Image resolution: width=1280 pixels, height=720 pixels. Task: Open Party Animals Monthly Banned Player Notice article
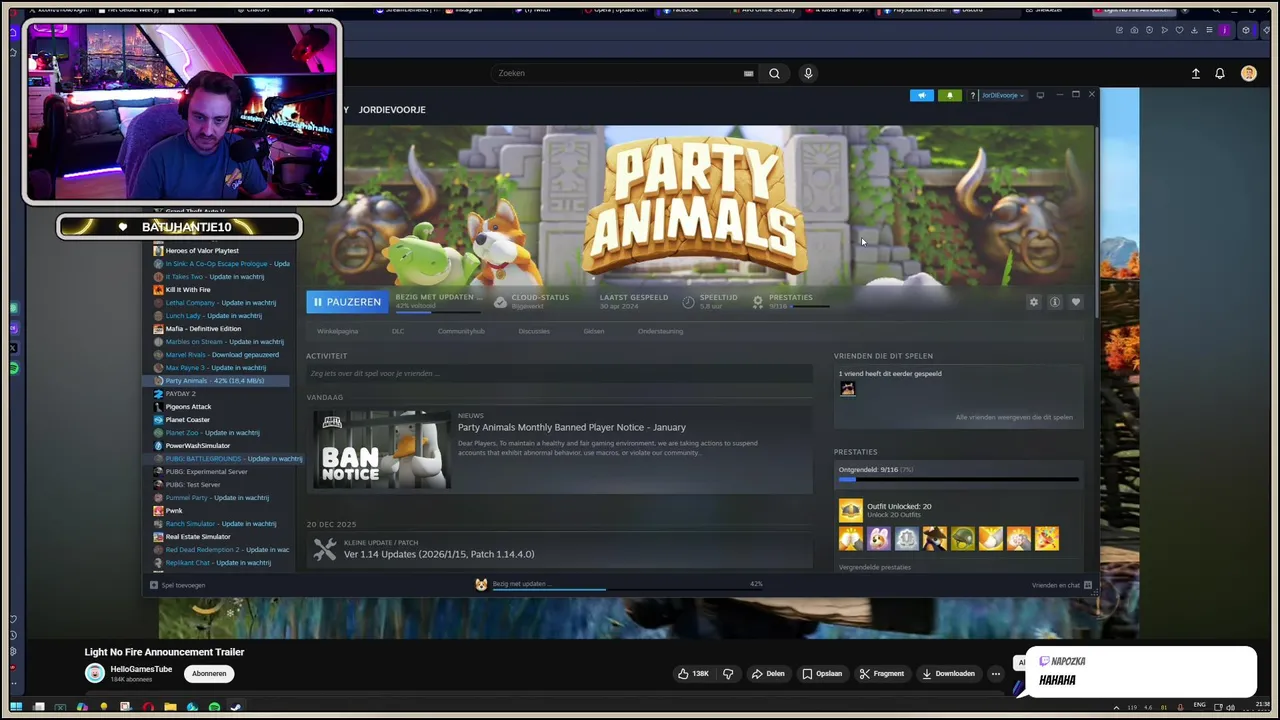tap(572, 427)
